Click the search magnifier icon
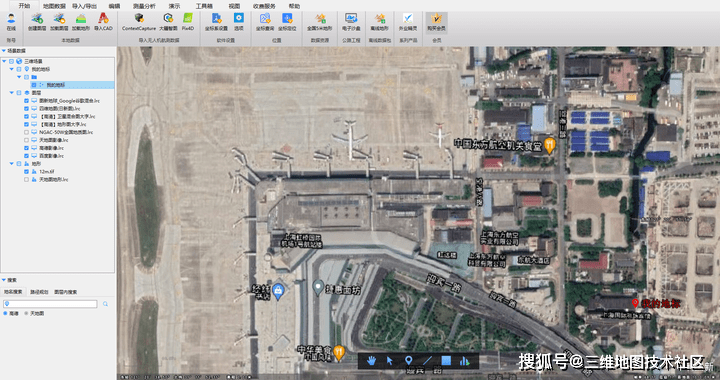Viewport: 720px width, 380px height. coord(106,304)
